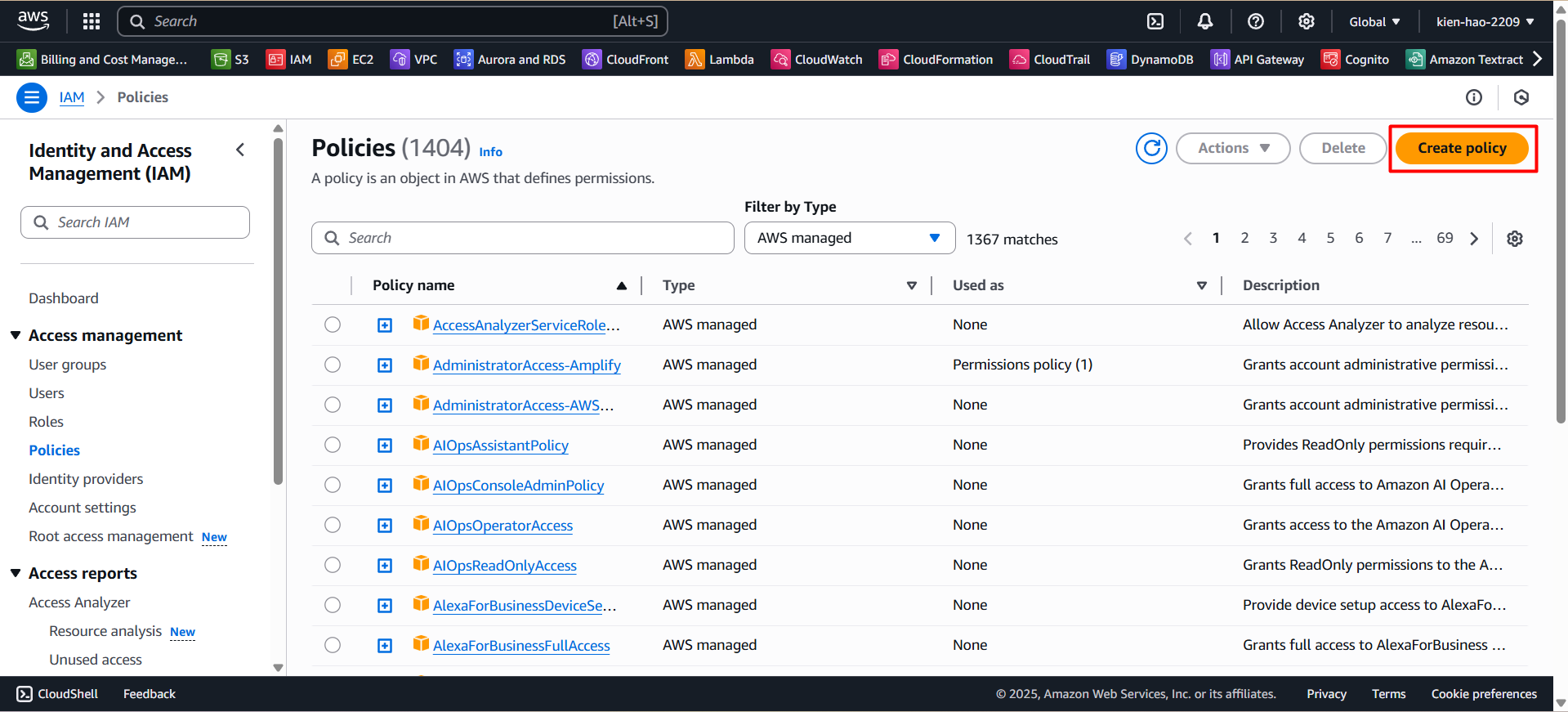Open the AIOpsOperatorAccess policy link
Image resolution: width=1568 pixels, height=712 pixels.
pos(503,526)
